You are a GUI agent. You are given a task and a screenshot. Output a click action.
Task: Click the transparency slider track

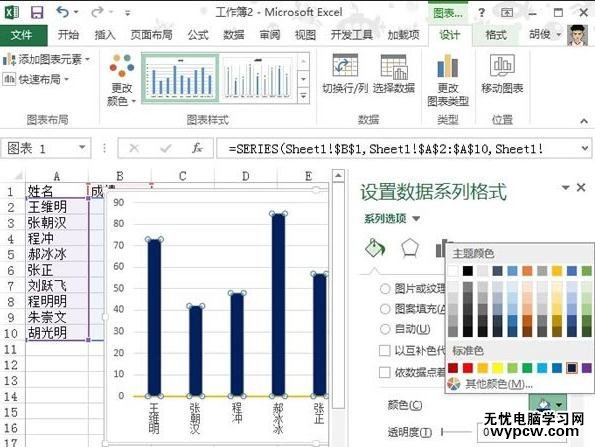coord(457,431)
